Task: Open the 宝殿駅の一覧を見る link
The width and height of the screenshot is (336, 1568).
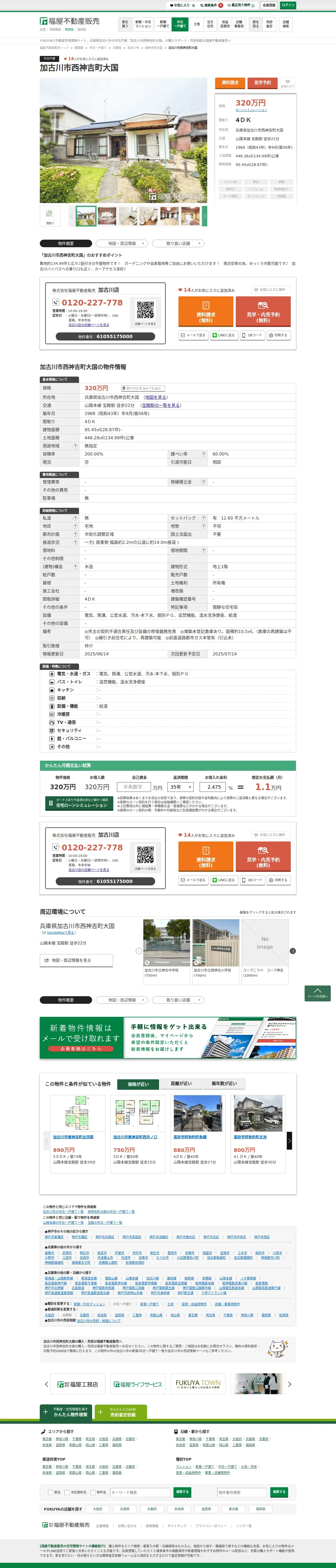Action: (x=161, y=405)
